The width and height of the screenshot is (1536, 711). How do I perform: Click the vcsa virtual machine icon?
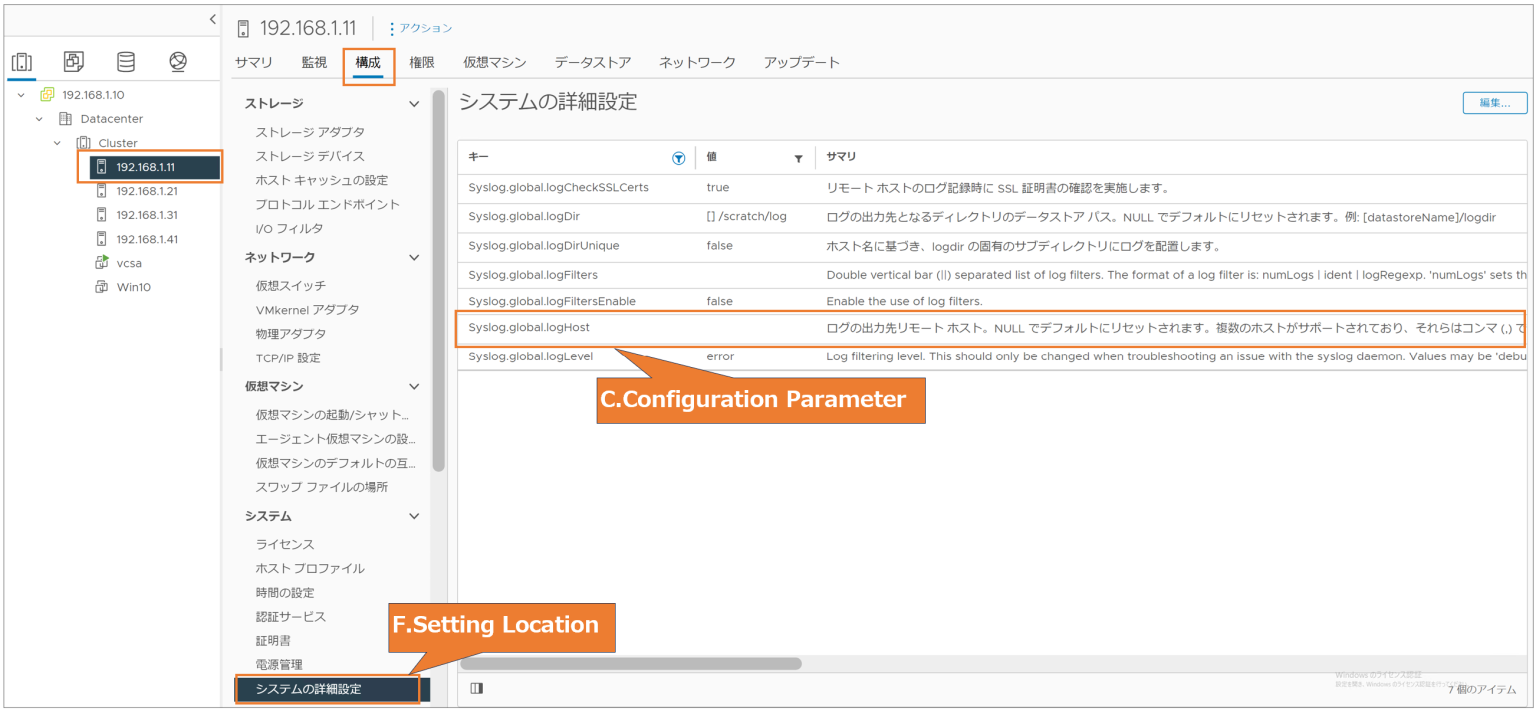[x=101, y=263]
